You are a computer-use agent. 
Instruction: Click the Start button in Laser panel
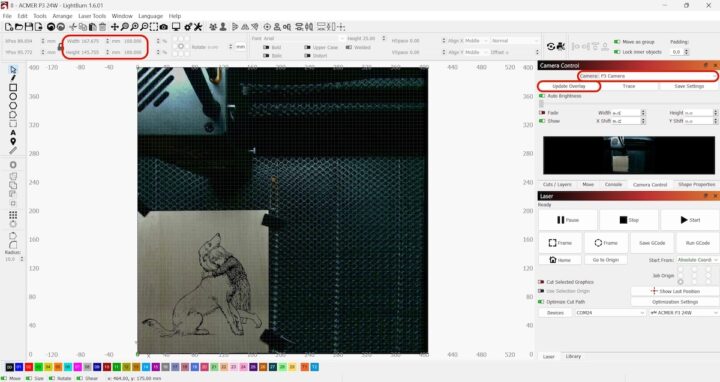(x=690, y=220)
